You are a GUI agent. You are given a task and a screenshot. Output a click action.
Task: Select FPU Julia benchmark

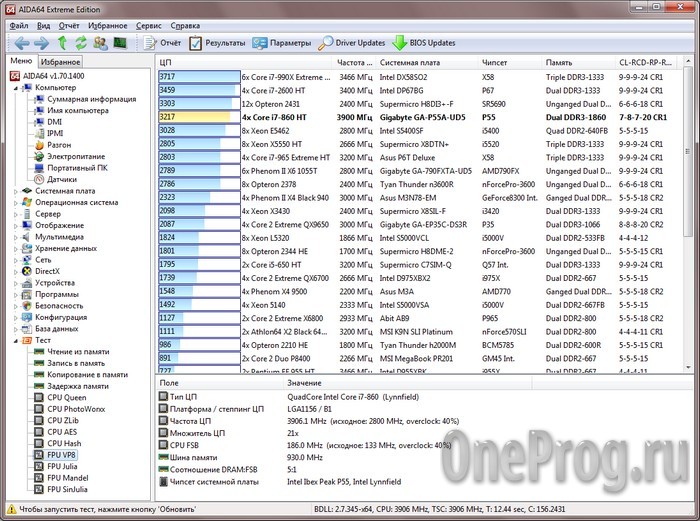click(62, 466)
